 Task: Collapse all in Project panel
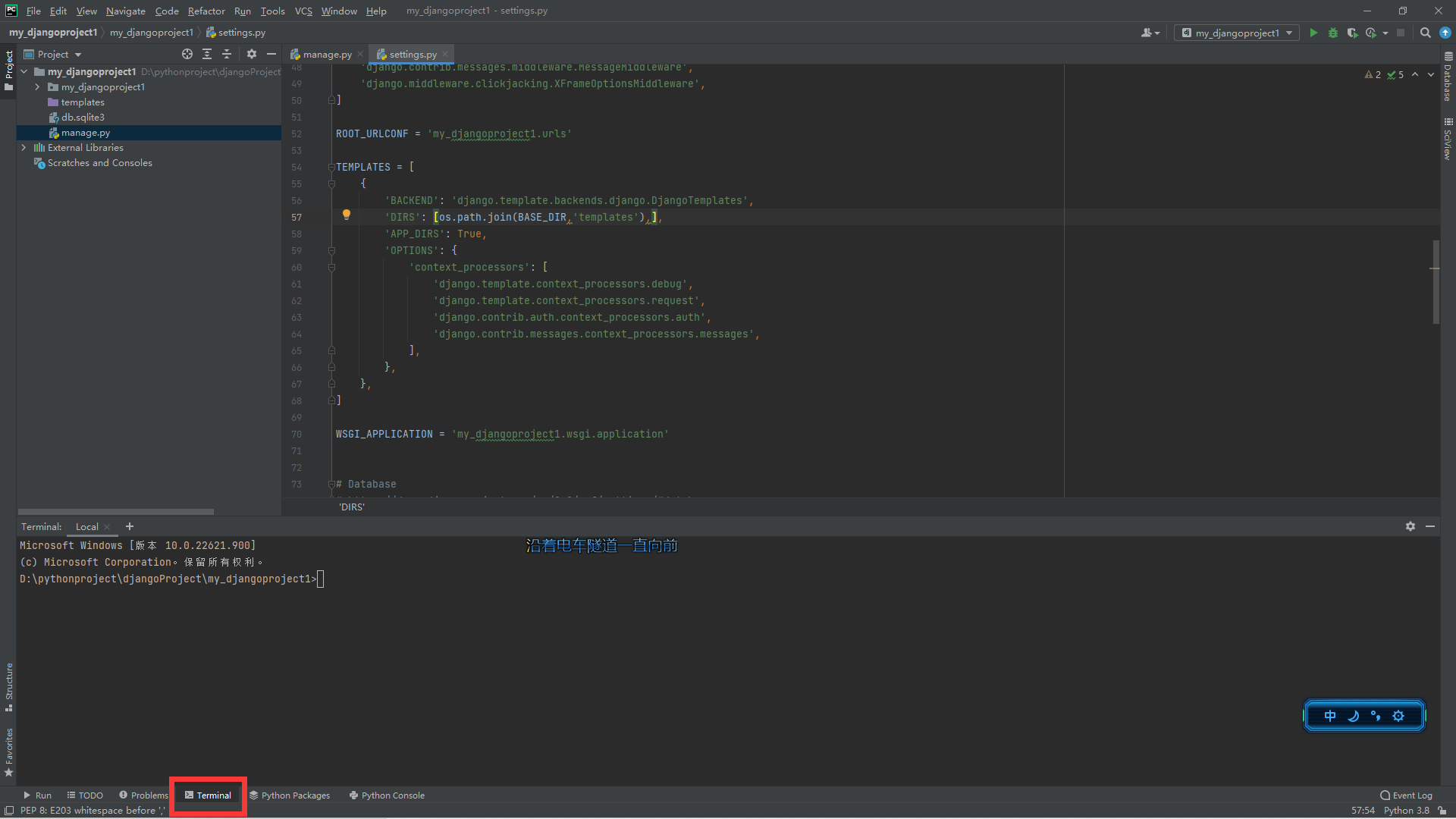coord(226,54)
